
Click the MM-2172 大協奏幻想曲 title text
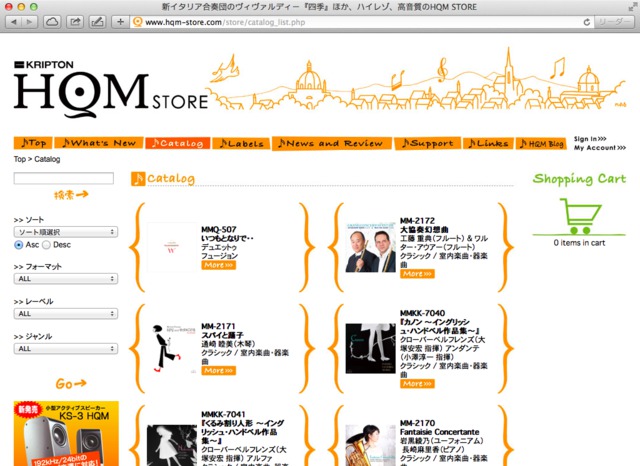click(x=424, y=230)
